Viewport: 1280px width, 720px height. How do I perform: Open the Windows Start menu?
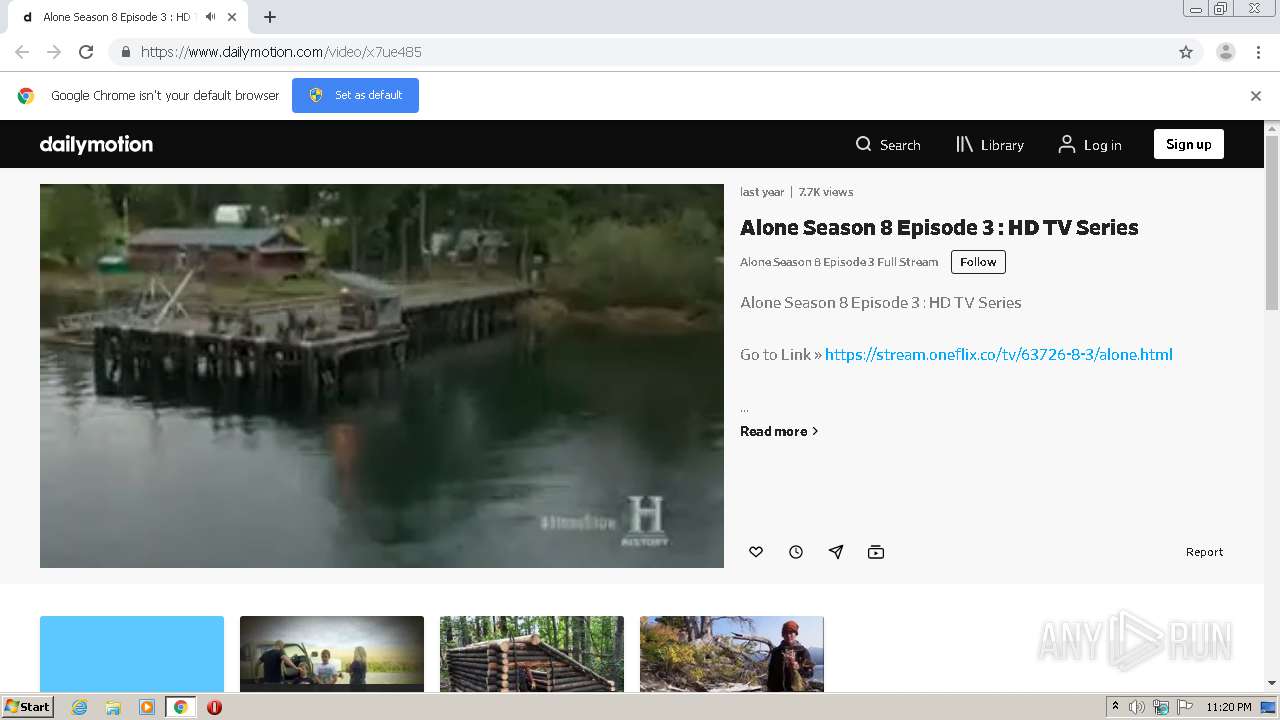28,707
